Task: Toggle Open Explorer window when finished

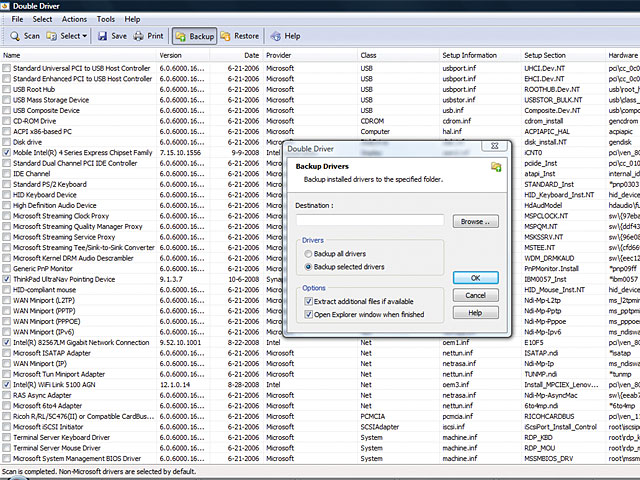Action: tap(309, 314)
